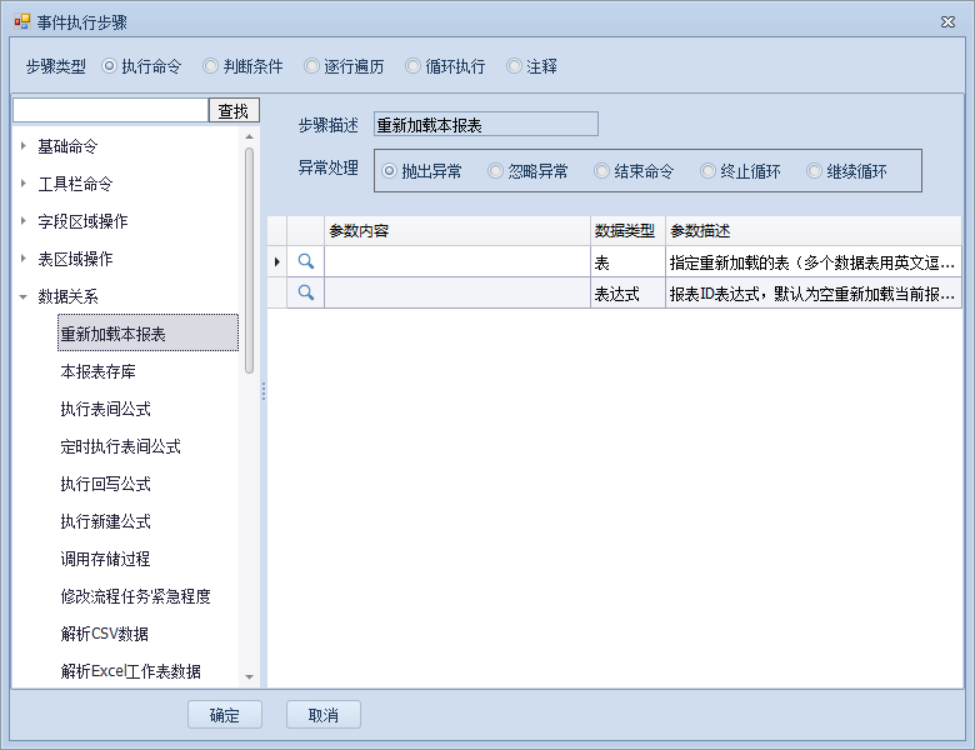Select 本报表存库 in the command tree
This screenshot has height=750, width=975.
98,372
